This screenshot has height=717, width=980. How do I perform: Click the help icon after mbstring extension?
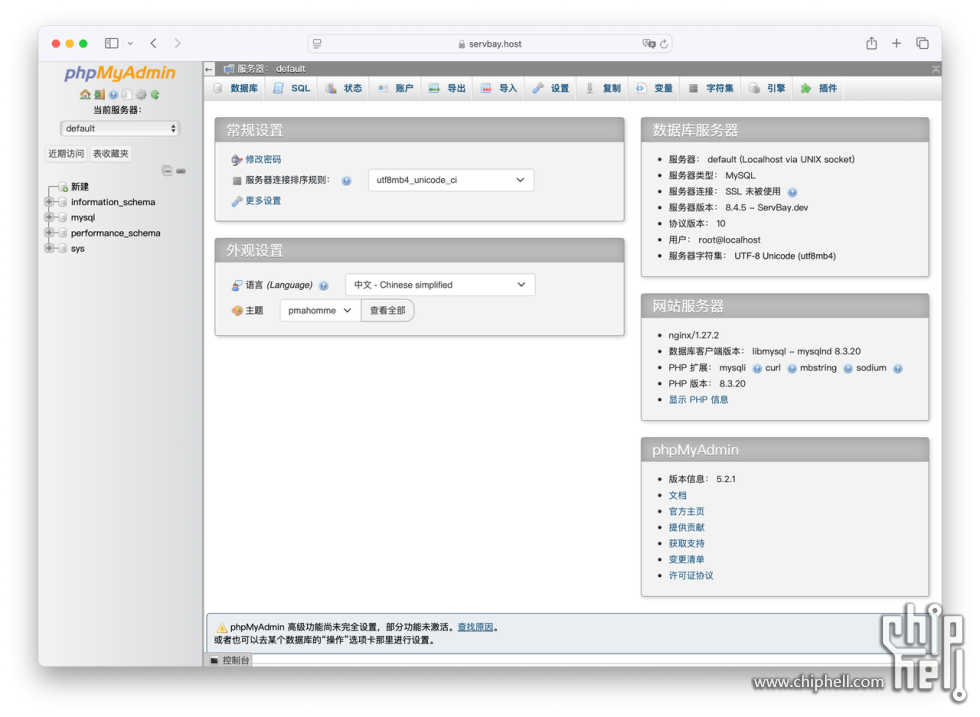(848, 369)
